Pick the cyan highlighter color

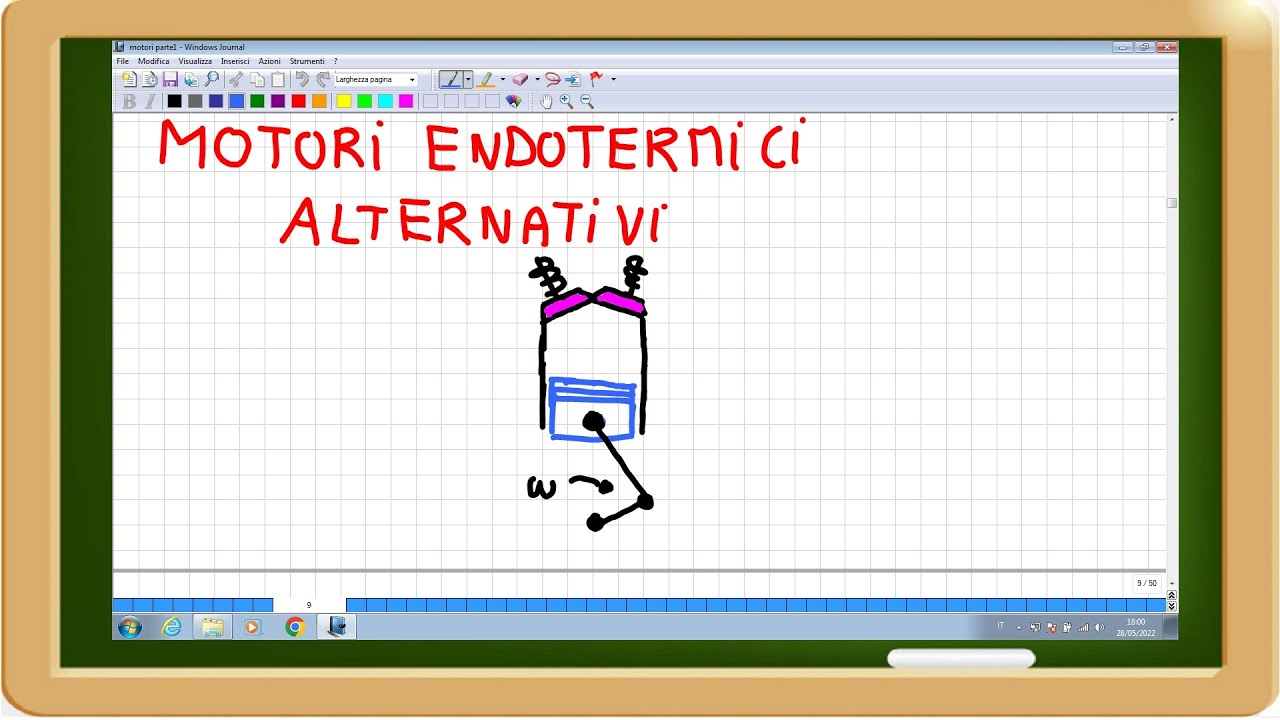[385, 101]
